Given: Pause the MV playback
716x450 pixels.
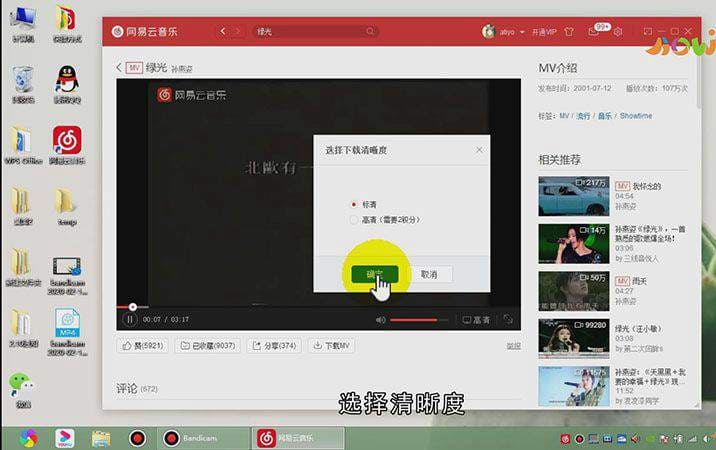Looking at the screenshot, I should pos(130,319).
